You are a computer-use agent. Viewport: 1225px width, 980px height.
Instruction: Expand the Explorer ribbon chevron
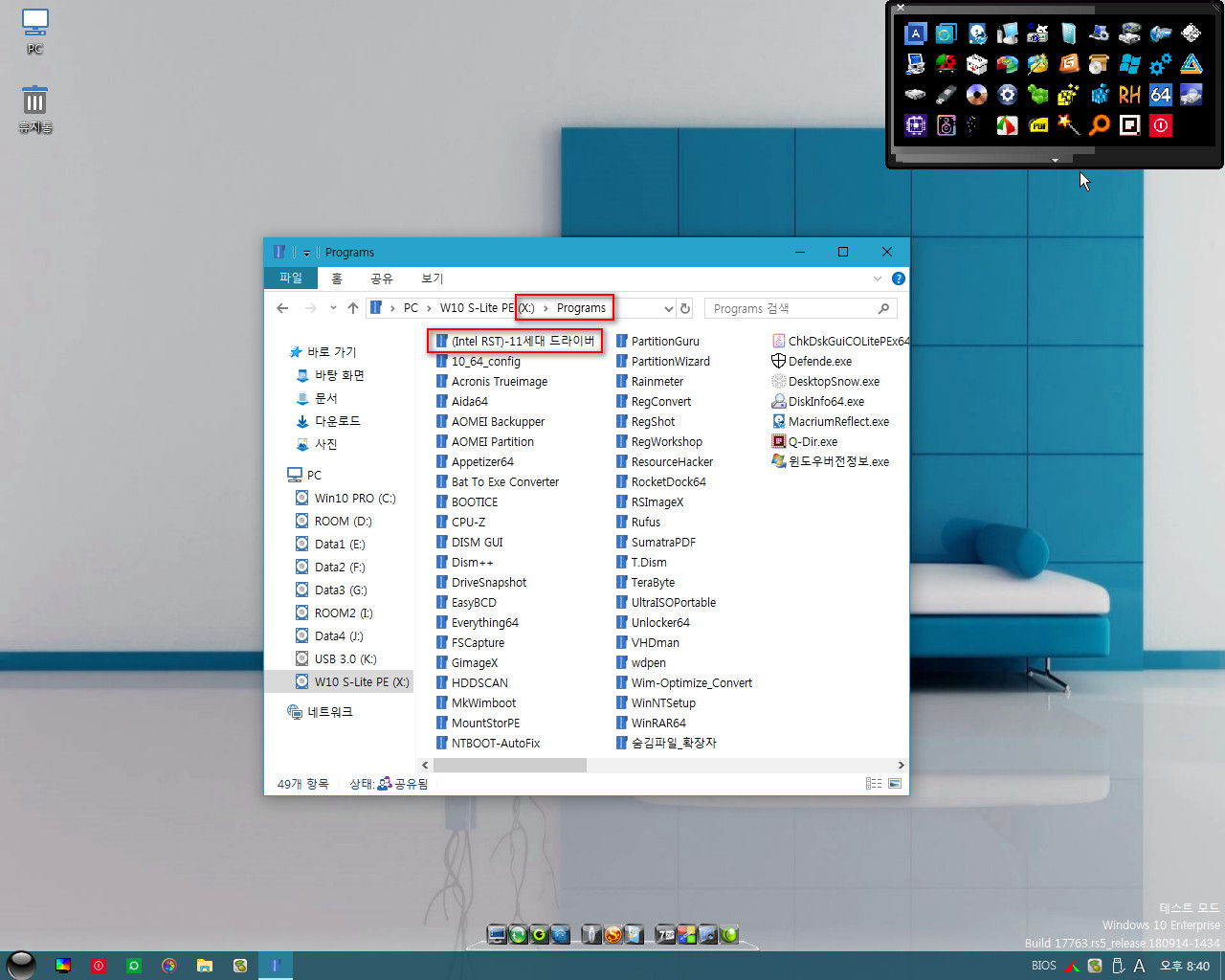(x=878, y=278)
